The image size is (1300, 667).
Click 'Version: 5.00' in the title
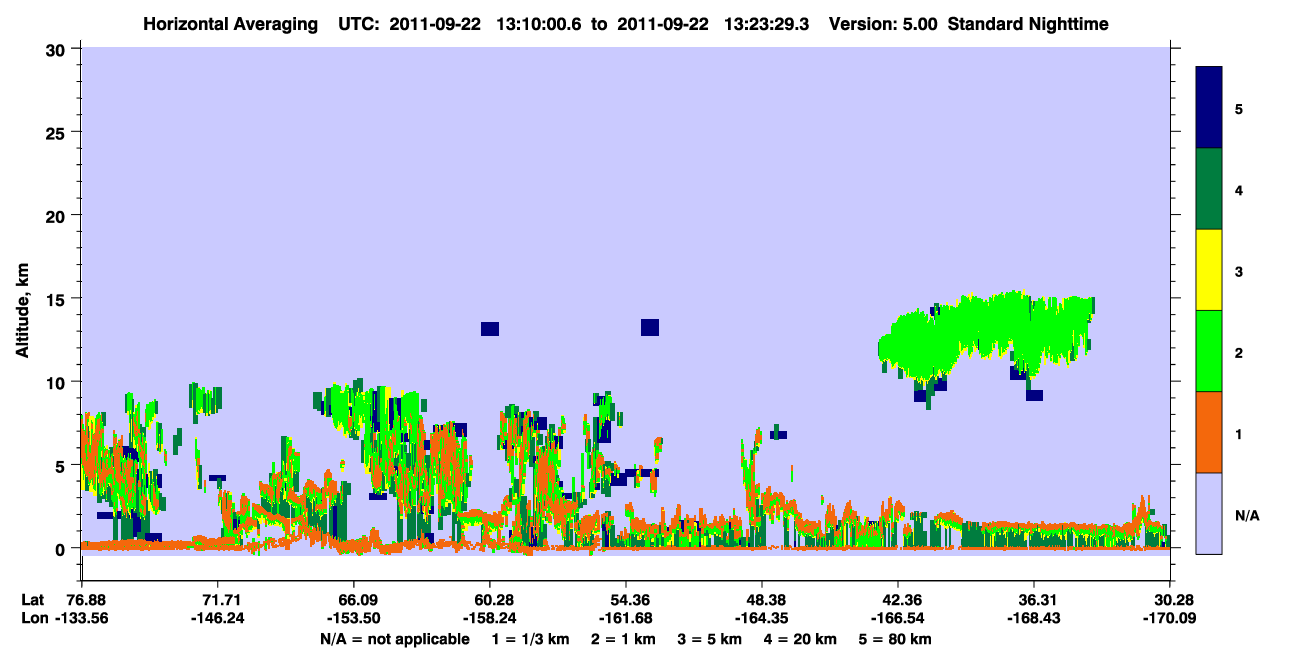[882, 24]
